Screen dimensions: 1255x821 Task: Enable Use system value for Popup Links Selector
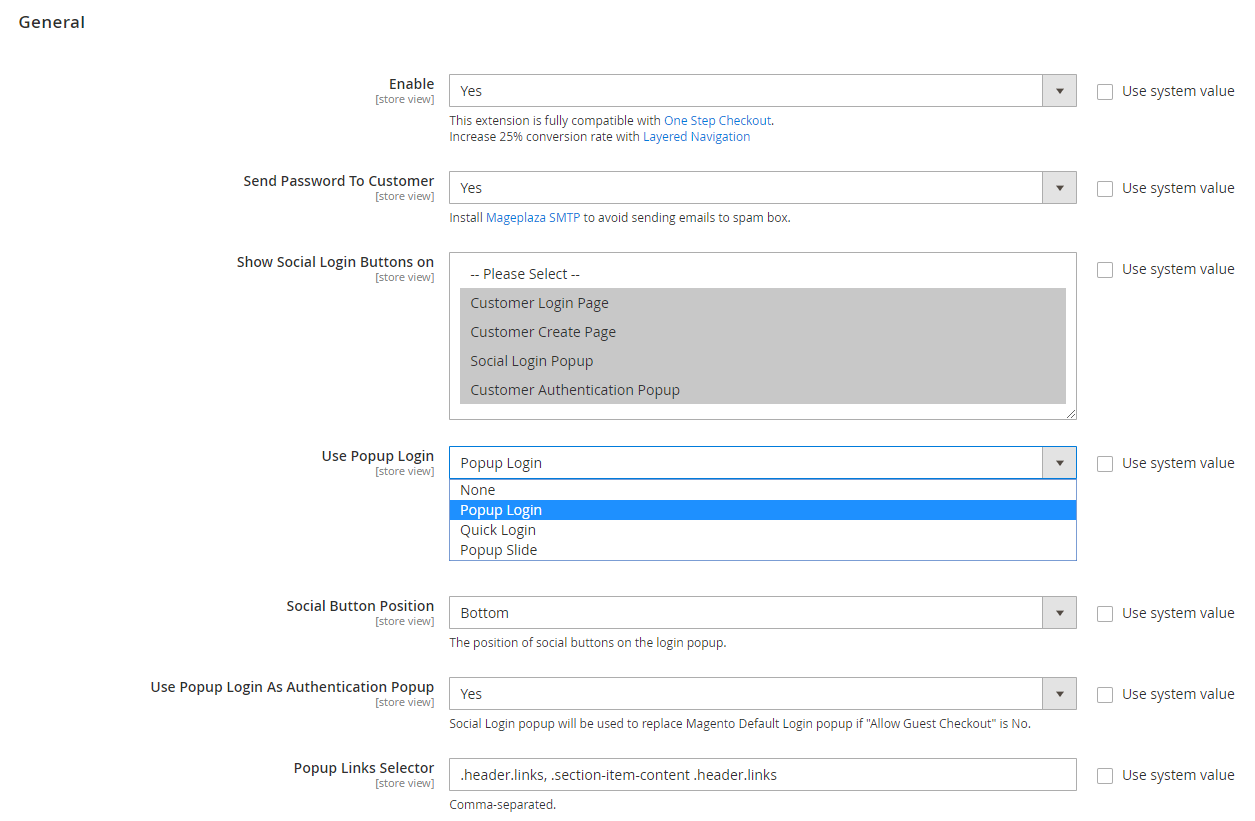pos(1105,776)
